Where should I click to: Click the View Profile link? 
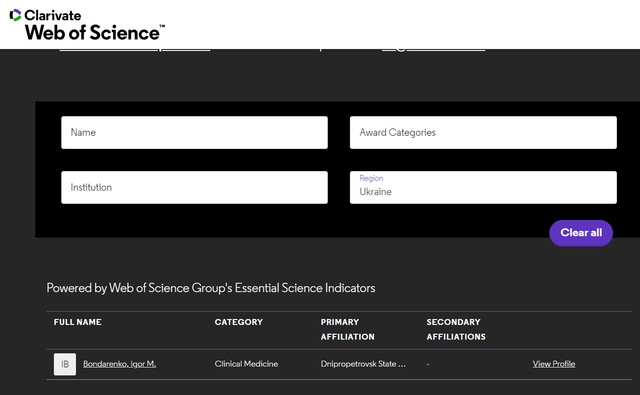(x=553, y=364)
